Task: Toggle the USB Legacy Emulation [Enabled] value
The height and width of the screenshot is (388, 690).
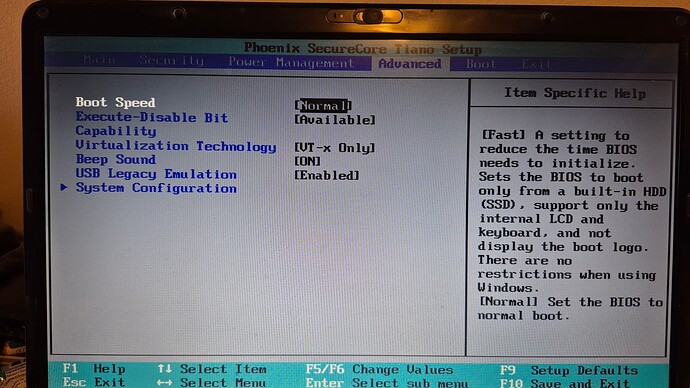Action: [x=327, y=175]
